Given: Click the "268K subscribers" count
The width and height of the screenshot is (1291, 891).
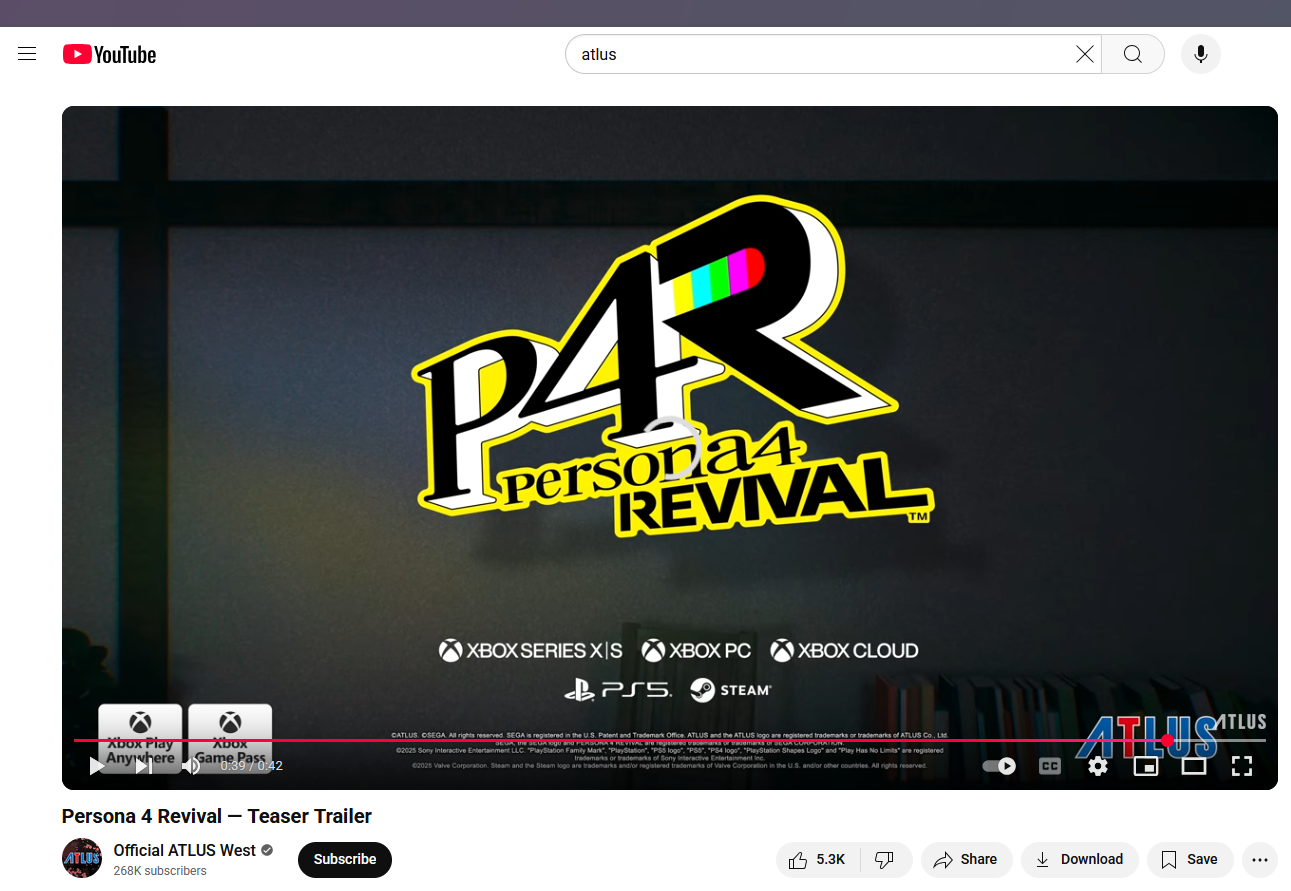Looking at the screenshot, I should [x=160, y=871].
